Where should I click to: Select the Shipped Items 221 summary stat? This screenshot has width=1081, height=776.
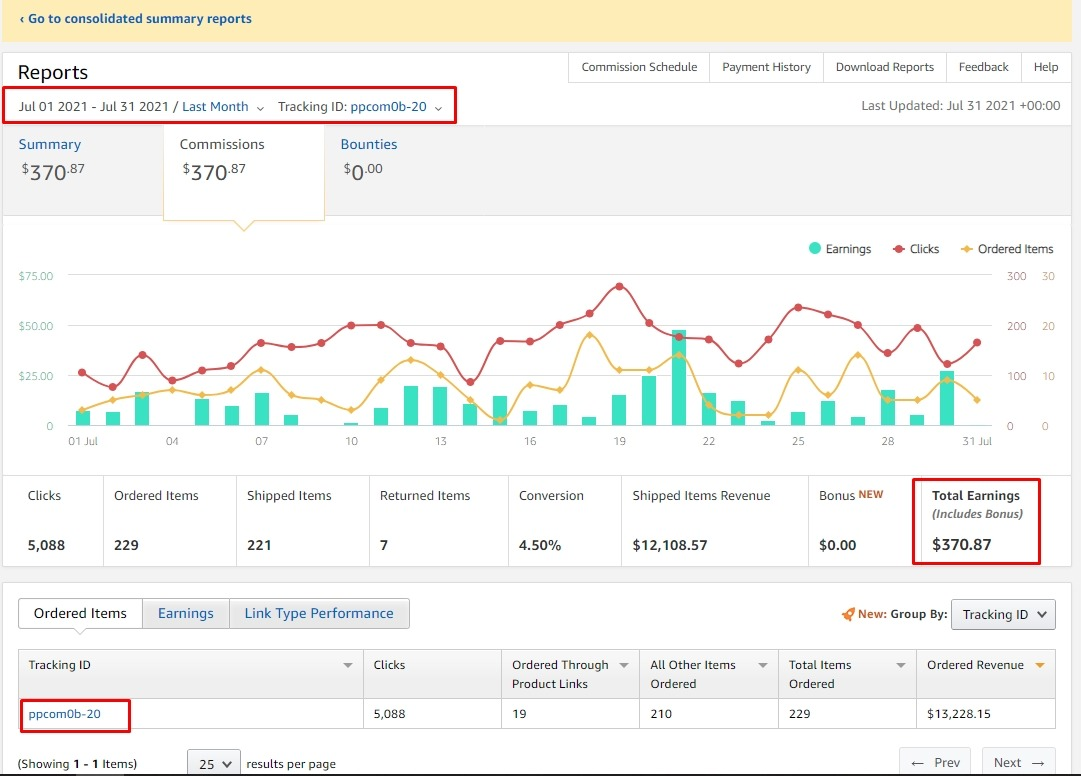click(x=303, y=521)
